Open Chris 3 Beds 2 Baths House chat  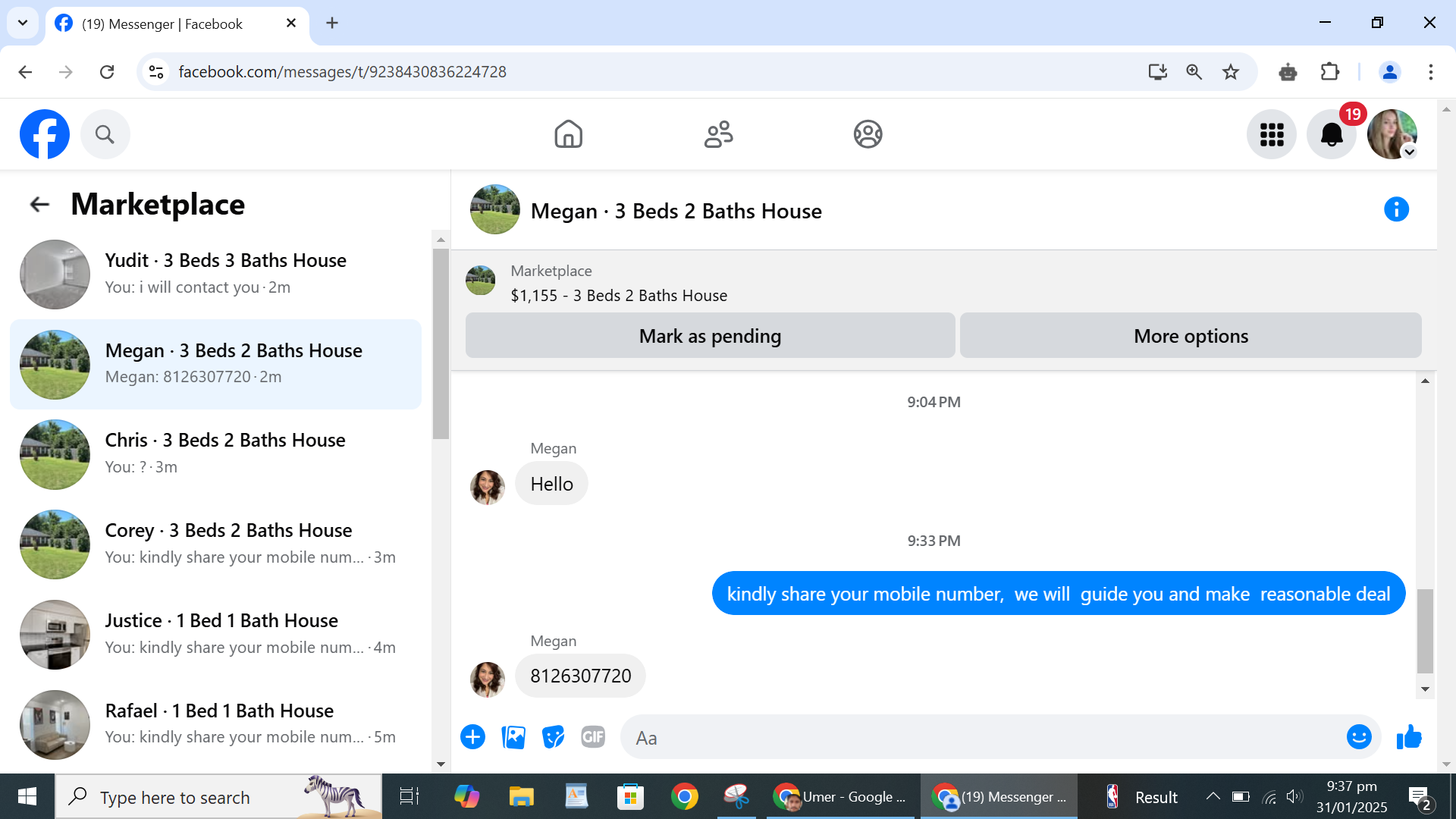[x=215, y=453]
